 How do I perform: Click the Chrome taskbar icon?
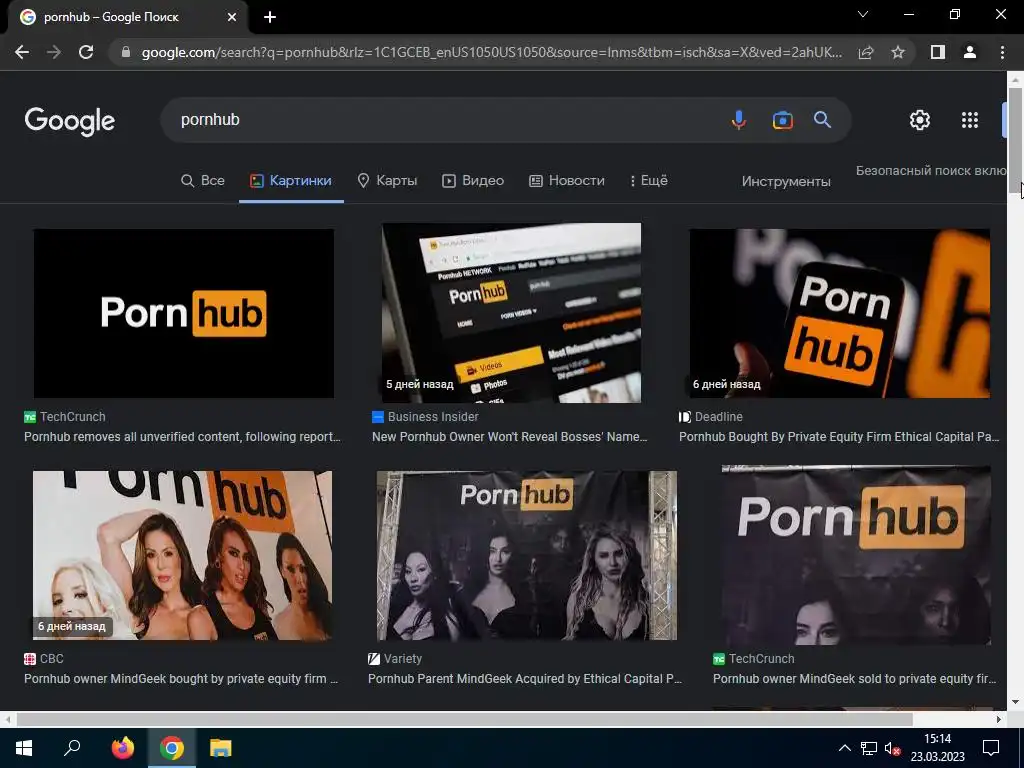click(172, 748)
